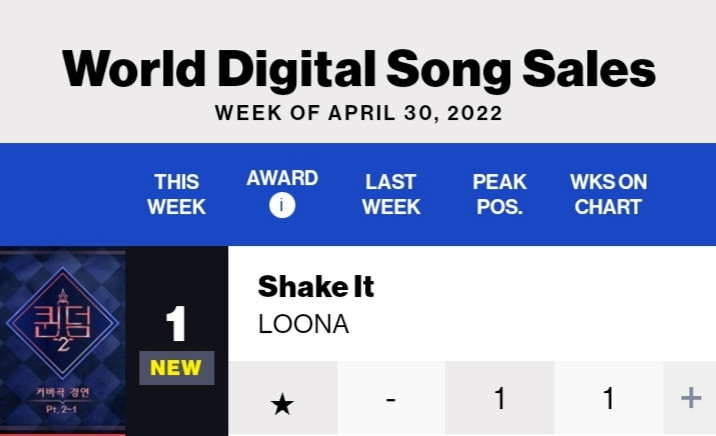Screen dimensions: 716x436
Task: Click the last week dash value
Action: tap(391, 400)
